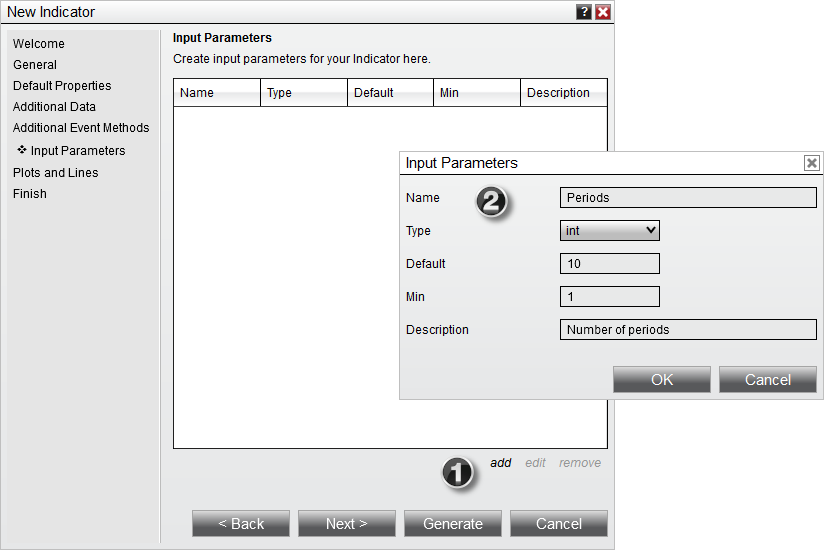Close the New Indicator window
This screenshot has height=550, width=824.
point(603,12)
